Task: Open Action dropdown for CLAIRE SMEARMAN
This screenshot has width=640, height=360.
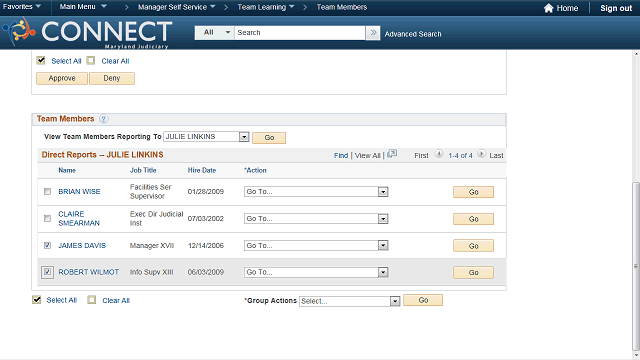Action: (316, 219)
